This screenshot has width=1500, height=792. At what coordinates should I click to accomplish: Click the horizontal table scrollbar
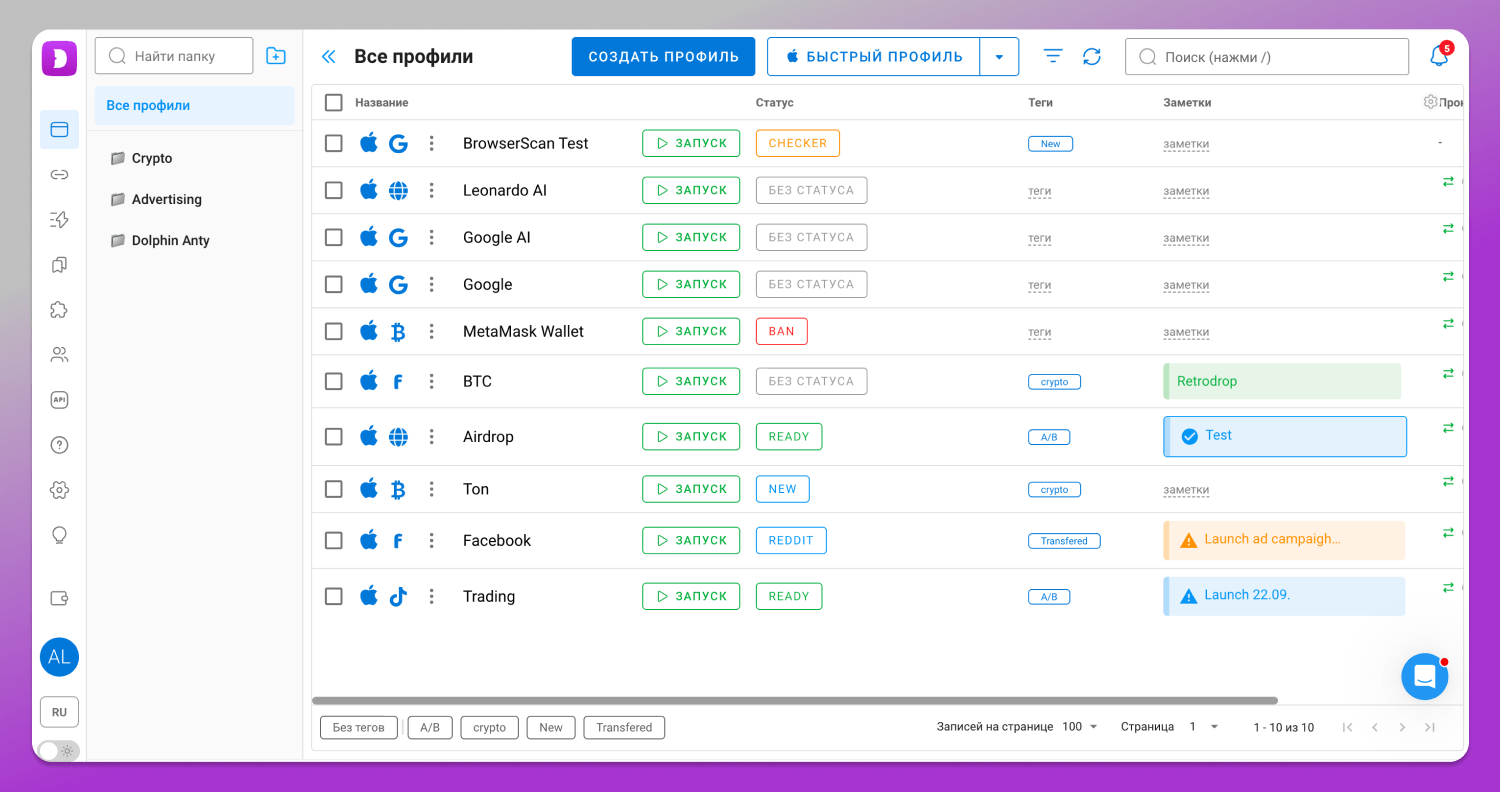click(x=795, y=700)
